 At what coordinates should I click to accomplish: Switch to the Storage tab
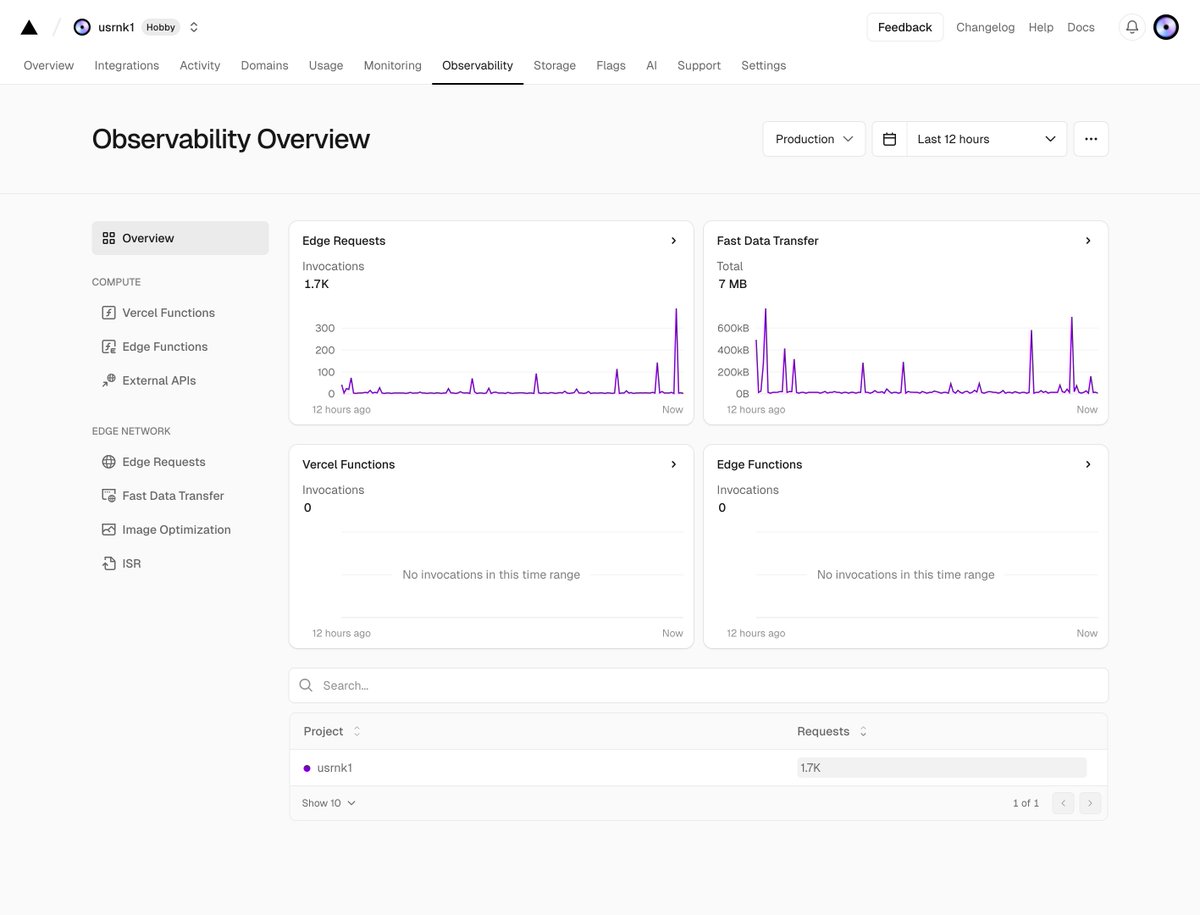coord(555,66)
